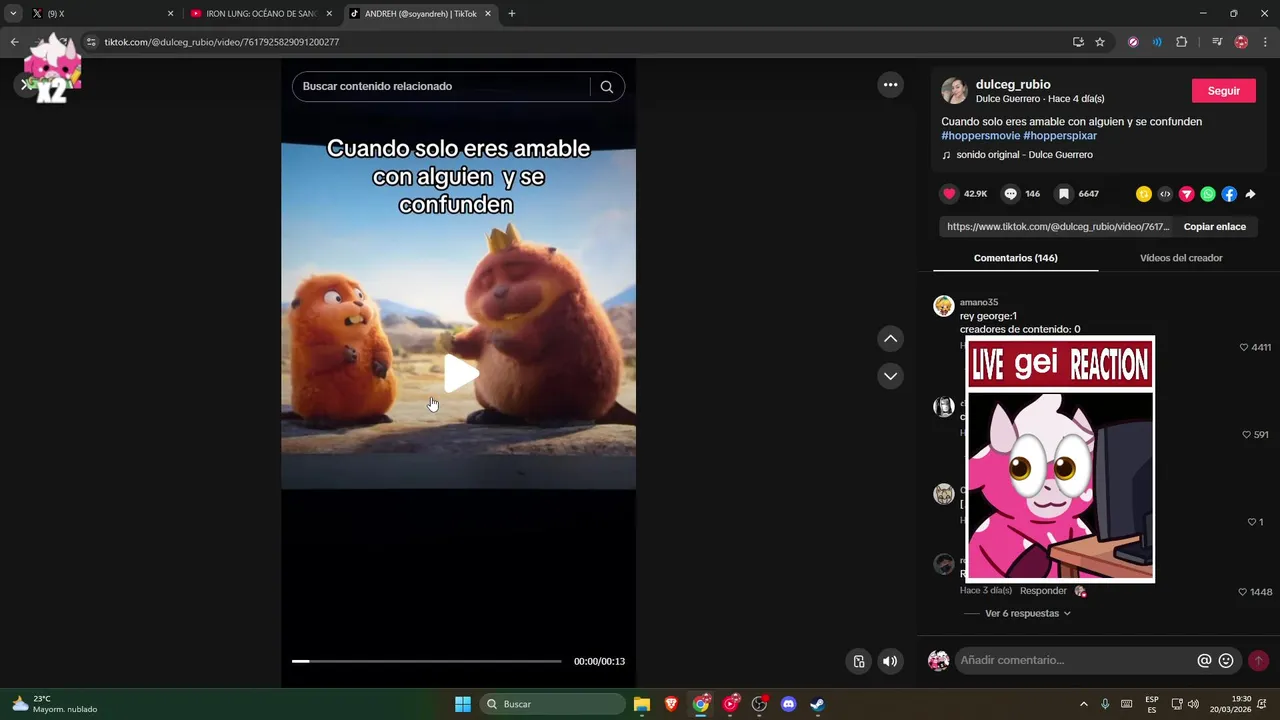The image size is (1280, 720).
Task: Mute the video with speaker button
Action: click(890, 661)
